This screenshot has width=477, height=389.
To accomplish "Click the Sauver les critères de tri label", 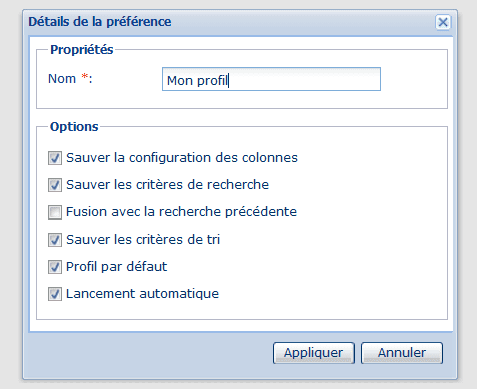I will pyautogui.click(x=143, y=240).
